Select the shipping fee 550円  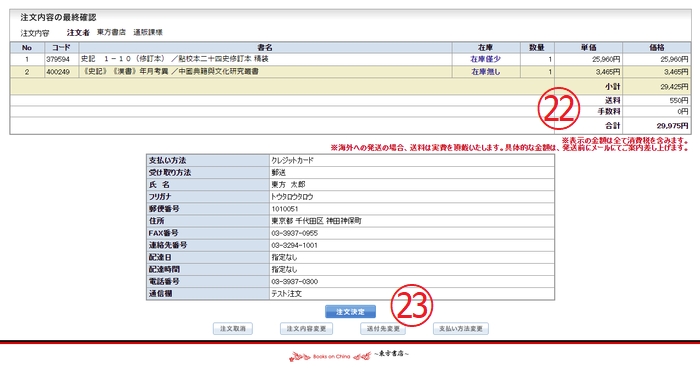(679, 100)
